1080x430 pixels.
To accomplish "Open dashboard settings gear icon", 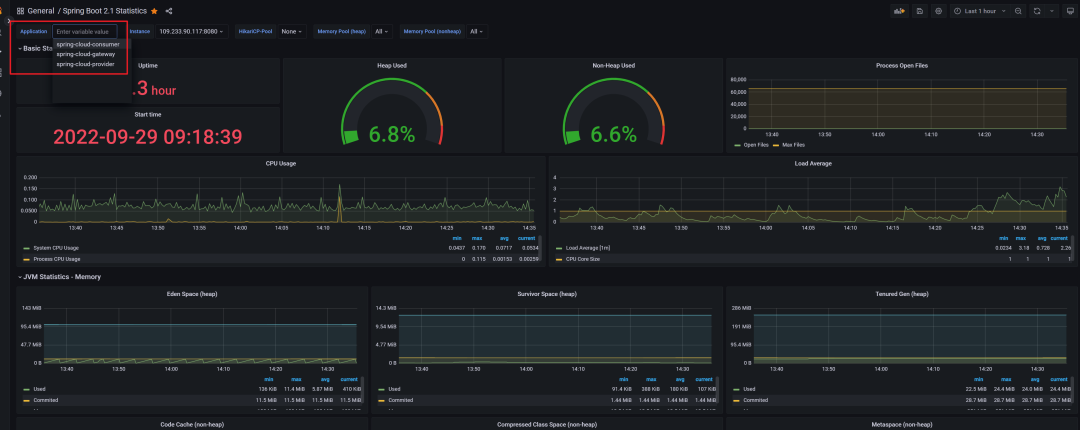I will (938, 11).
